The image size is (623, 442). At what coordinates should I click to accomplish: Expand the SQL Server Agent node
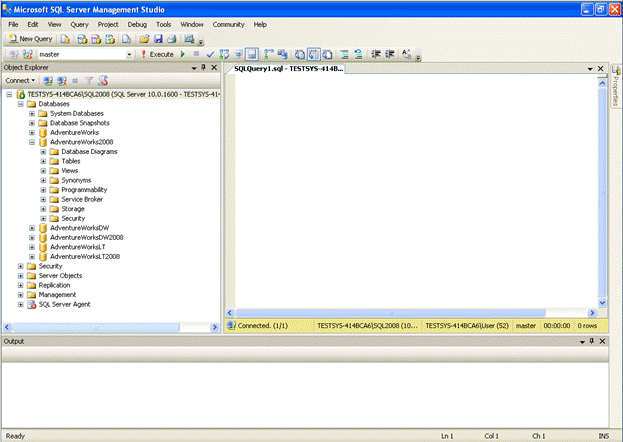(21, 304)
